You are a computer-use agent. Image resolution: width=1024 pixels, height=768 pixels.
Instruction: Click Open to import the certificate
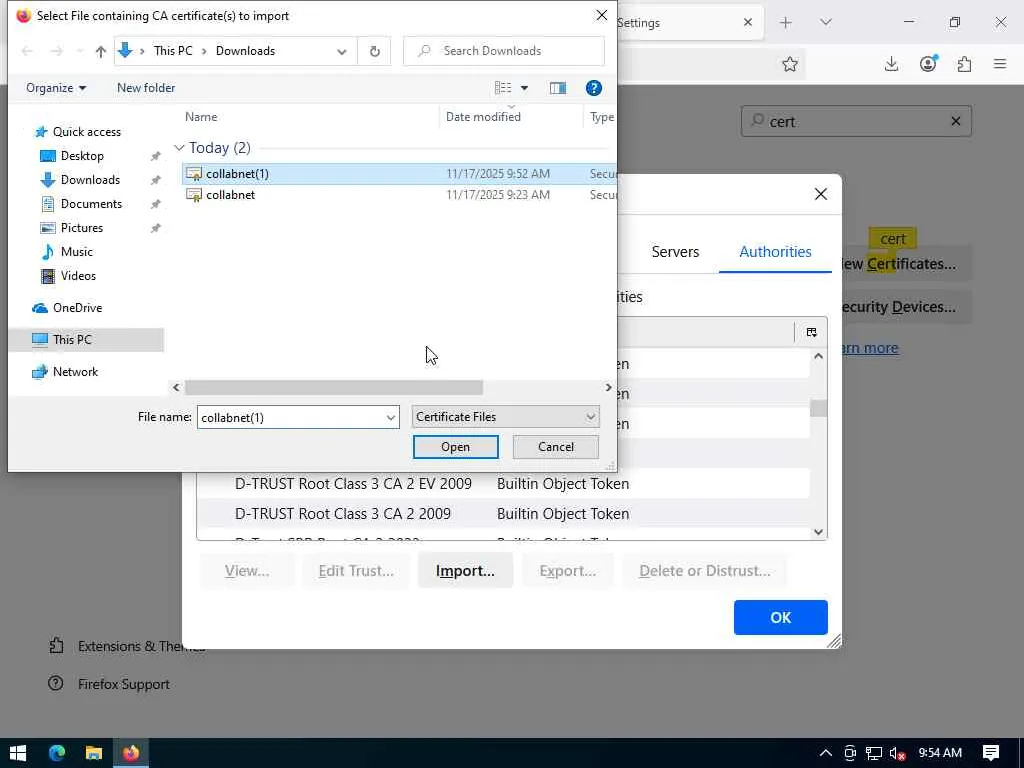pos(455,447)
